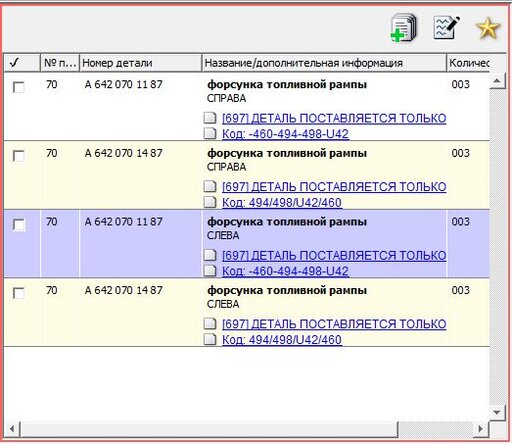
Task: Click the document icon beside the first [697] note
Action: click(x=210, y=118)
